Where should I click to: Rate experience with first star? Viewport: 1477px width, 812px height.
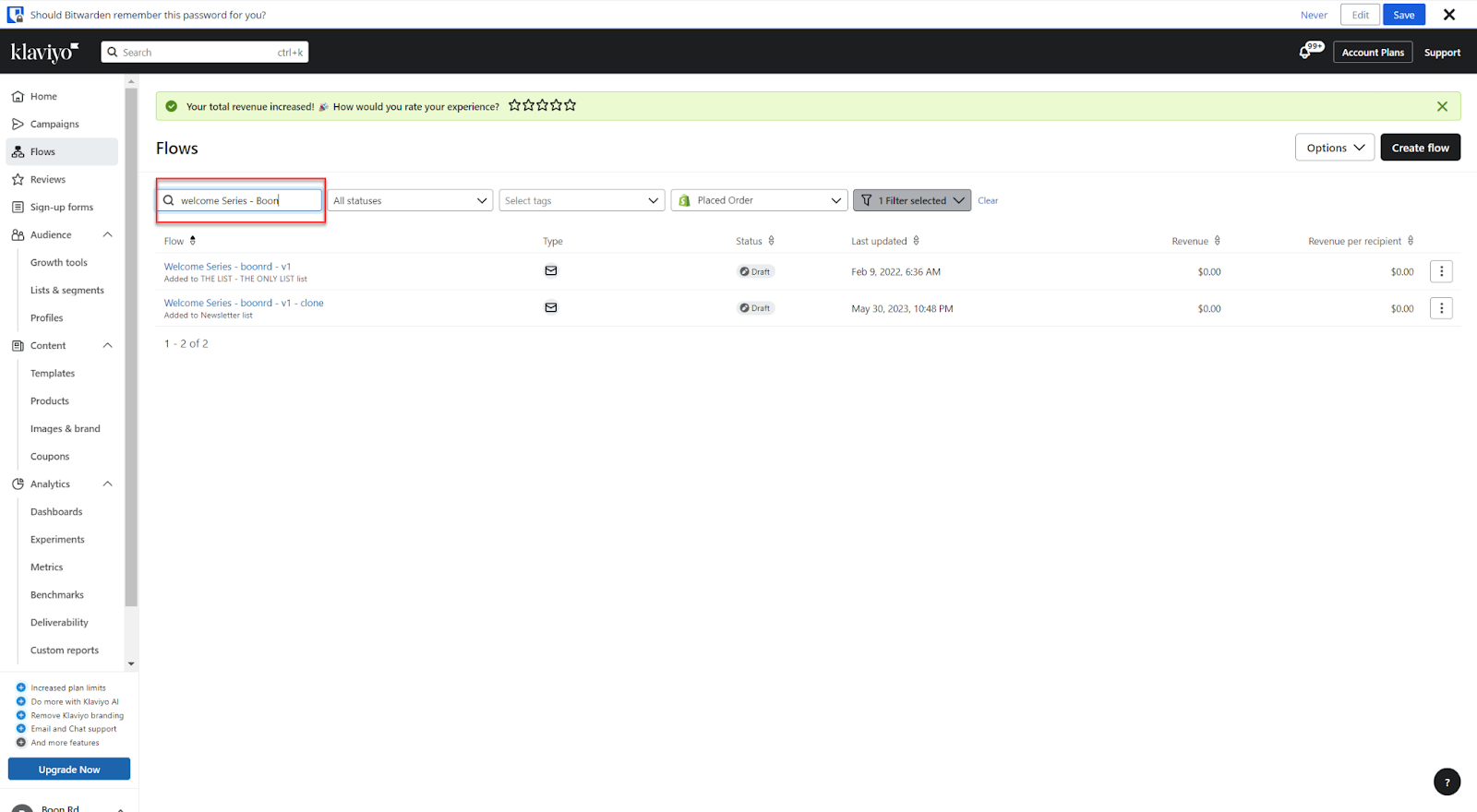tap(514, 105)
